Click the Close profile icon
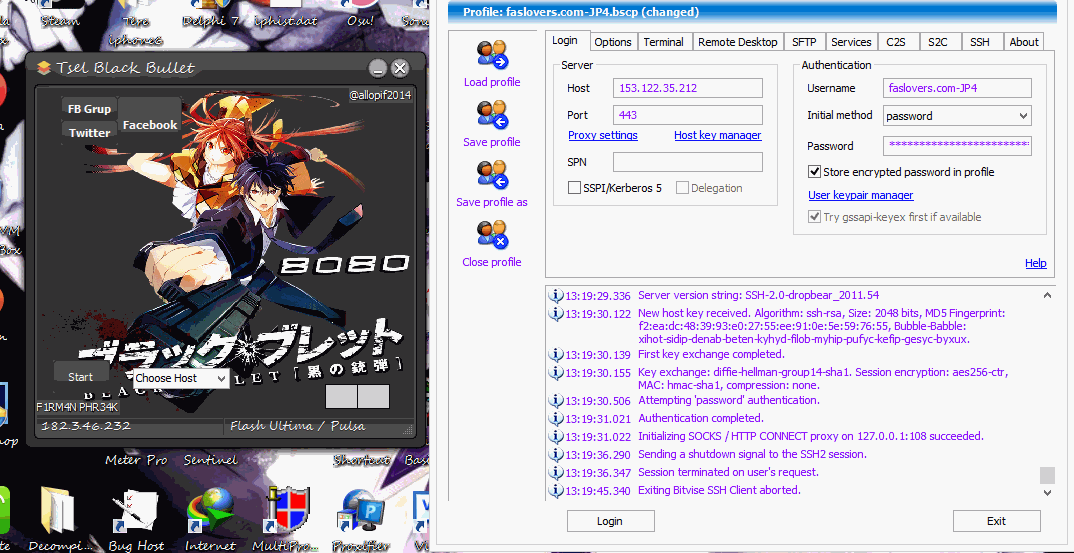1074x553 pixels. (x=492, y=234)
